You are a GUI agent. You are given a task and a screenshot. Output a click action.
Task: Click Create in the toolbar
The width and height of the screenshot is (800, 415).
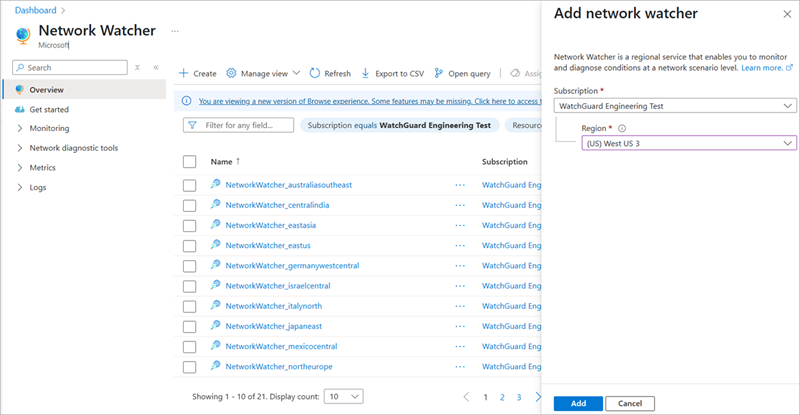(x=198, y=74)
